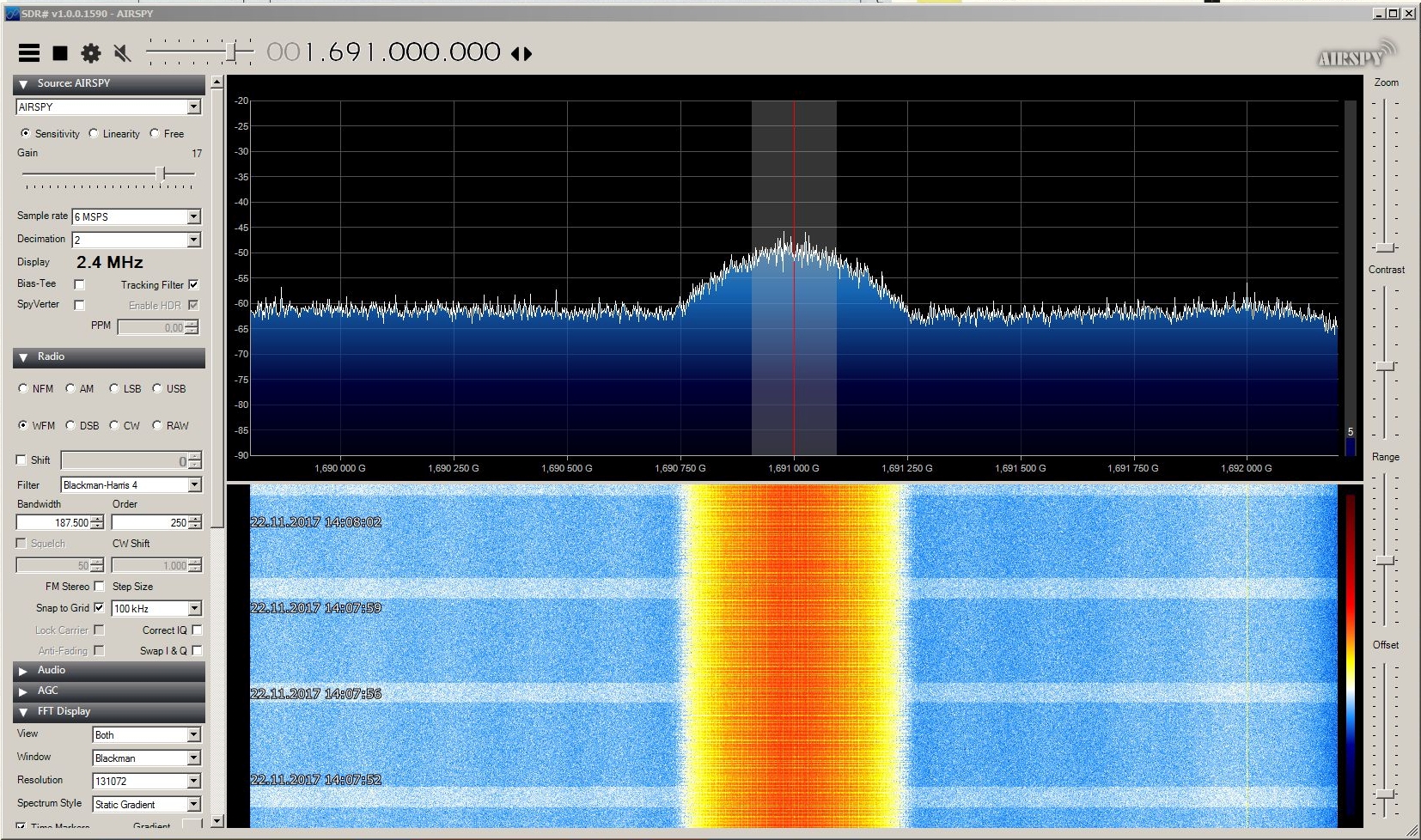Adjust the Offset slider
The width and height of the screenshot is (1421, 840).
pos(1385,794)
